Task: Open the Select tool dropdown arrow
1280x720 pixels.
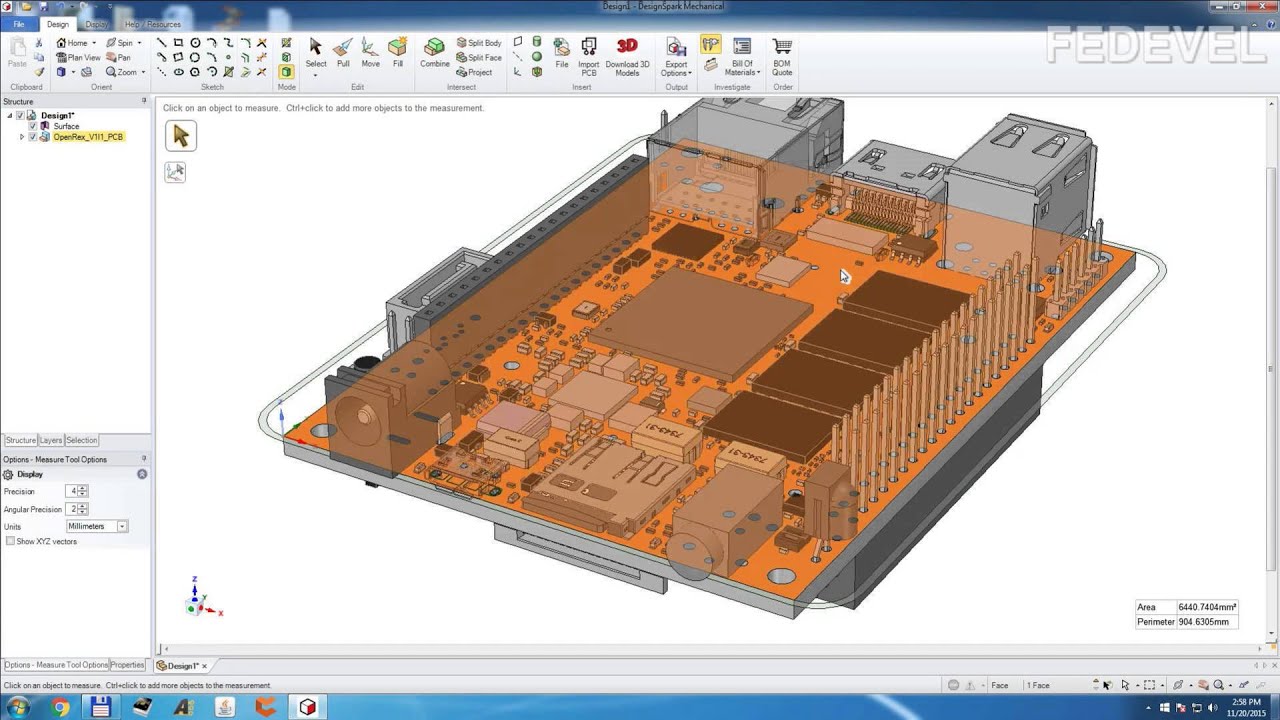Action: (315, 74)
